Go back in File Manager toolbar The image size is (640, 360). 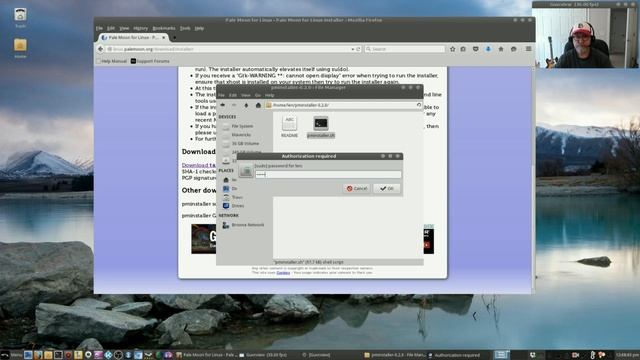pyautogui.click(x=223, y=105)
